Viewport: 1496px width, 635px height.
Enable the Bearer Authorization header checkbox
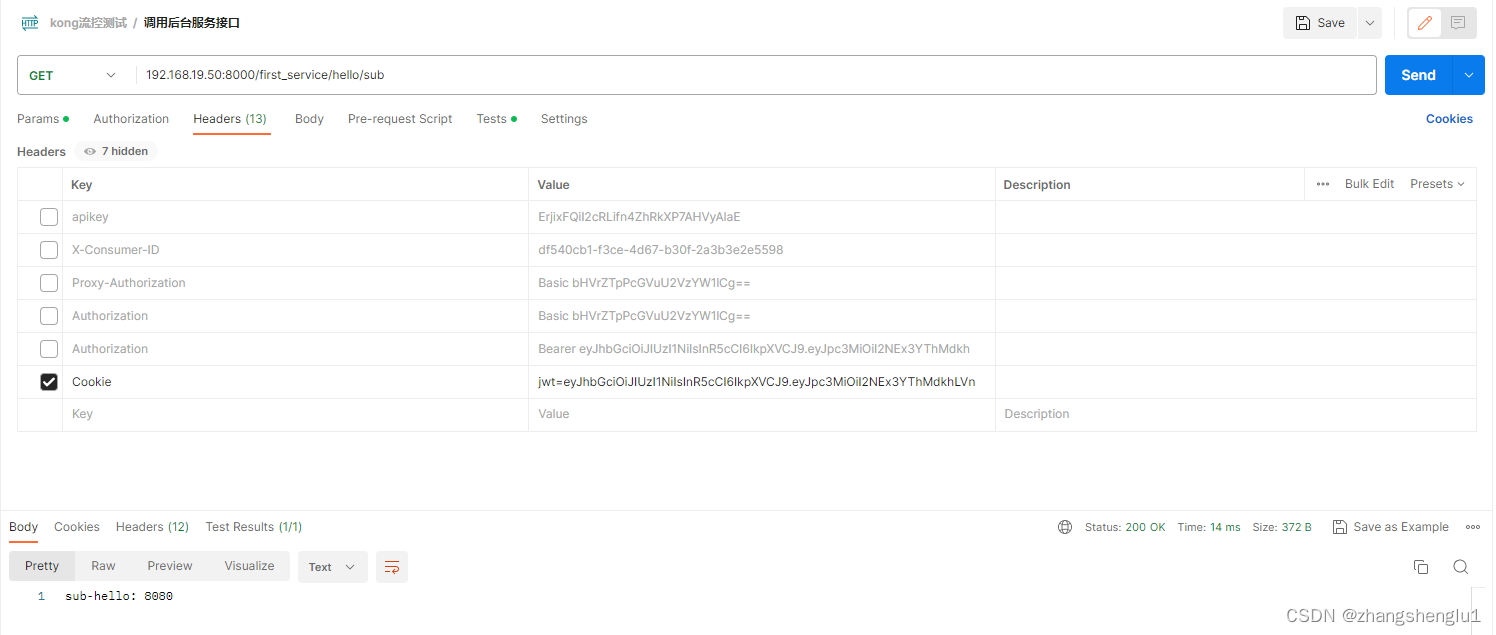pyautogui.click(x=49, y=349)
